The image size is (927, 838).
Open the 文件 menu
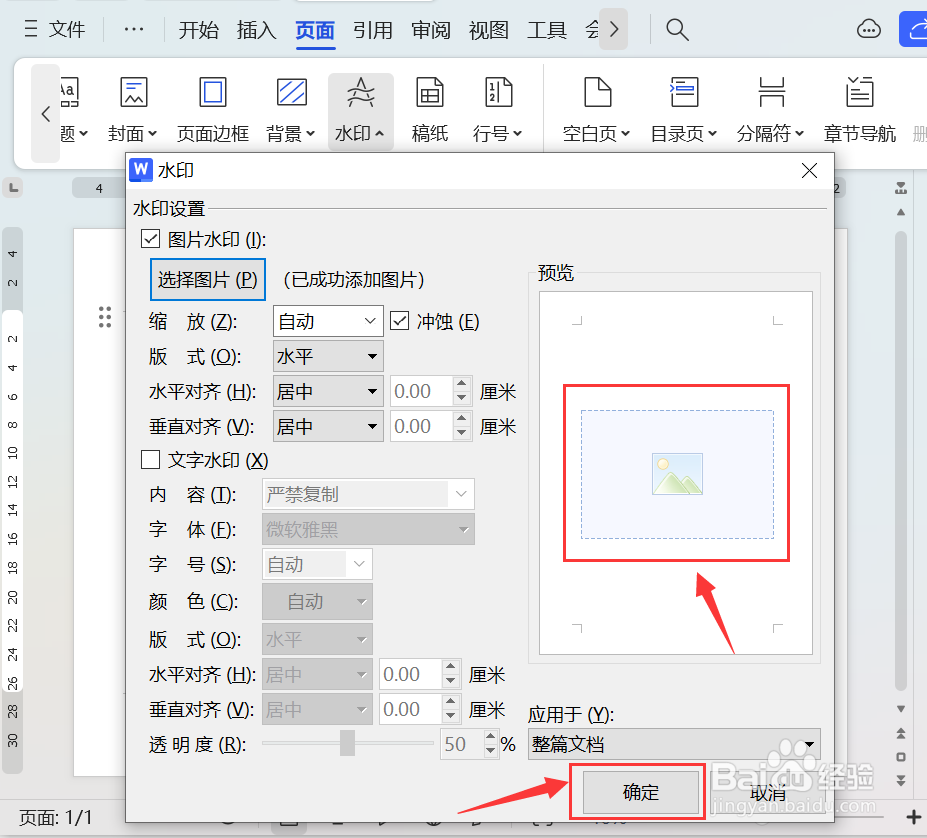66,30
